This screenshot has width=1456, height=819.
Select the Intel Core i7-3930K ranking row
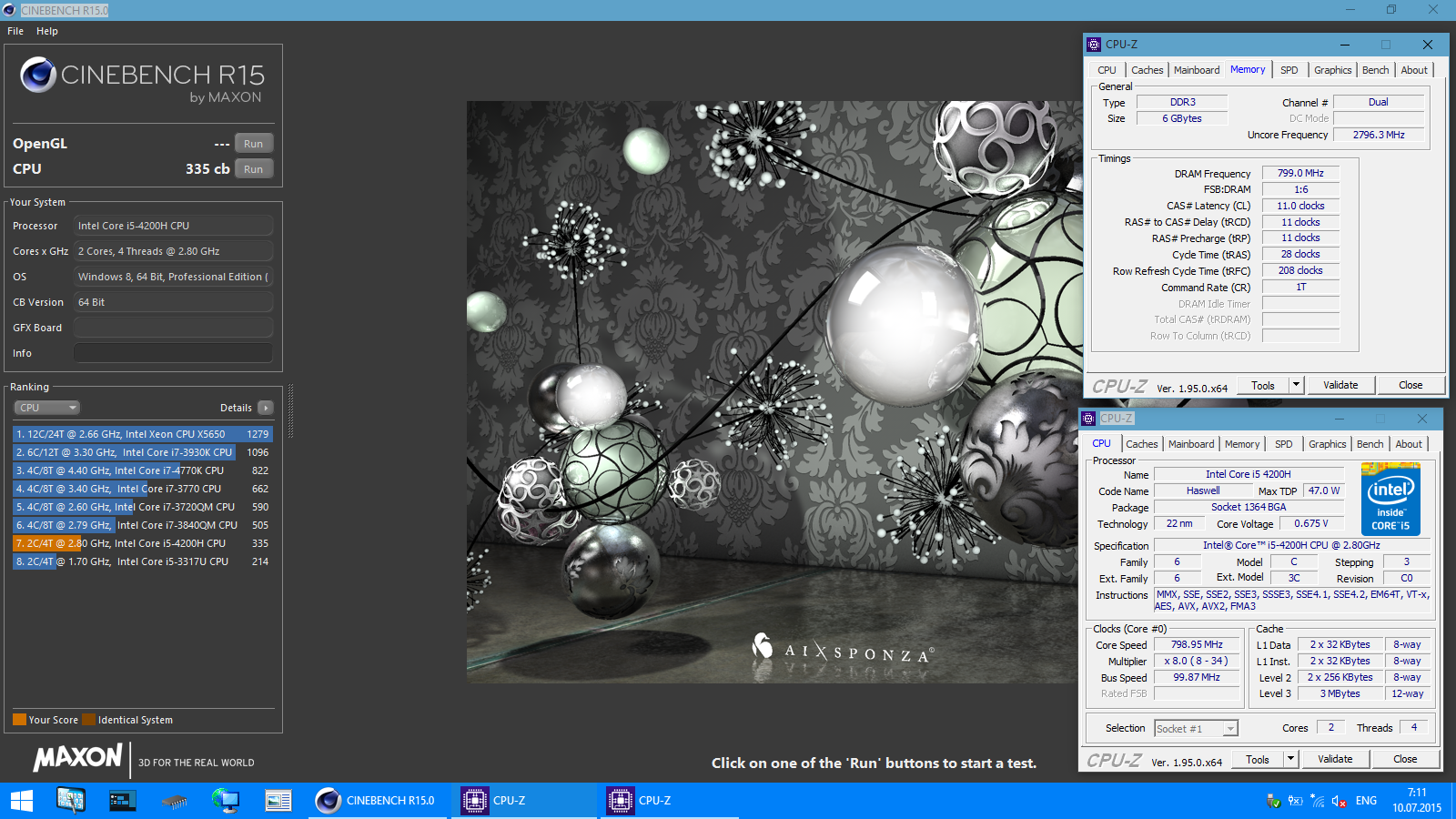click(142, 452)
